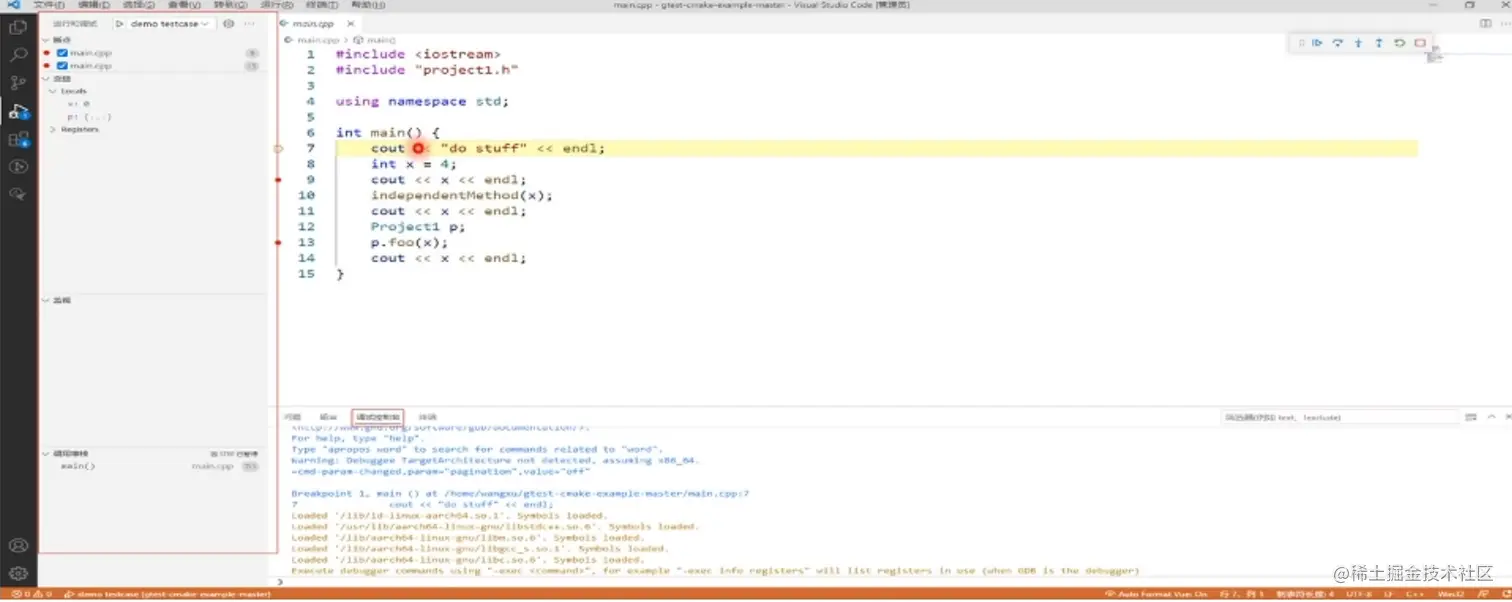Click the debug console filter input
1512x602 pixels.
[x=1340, y=417]
